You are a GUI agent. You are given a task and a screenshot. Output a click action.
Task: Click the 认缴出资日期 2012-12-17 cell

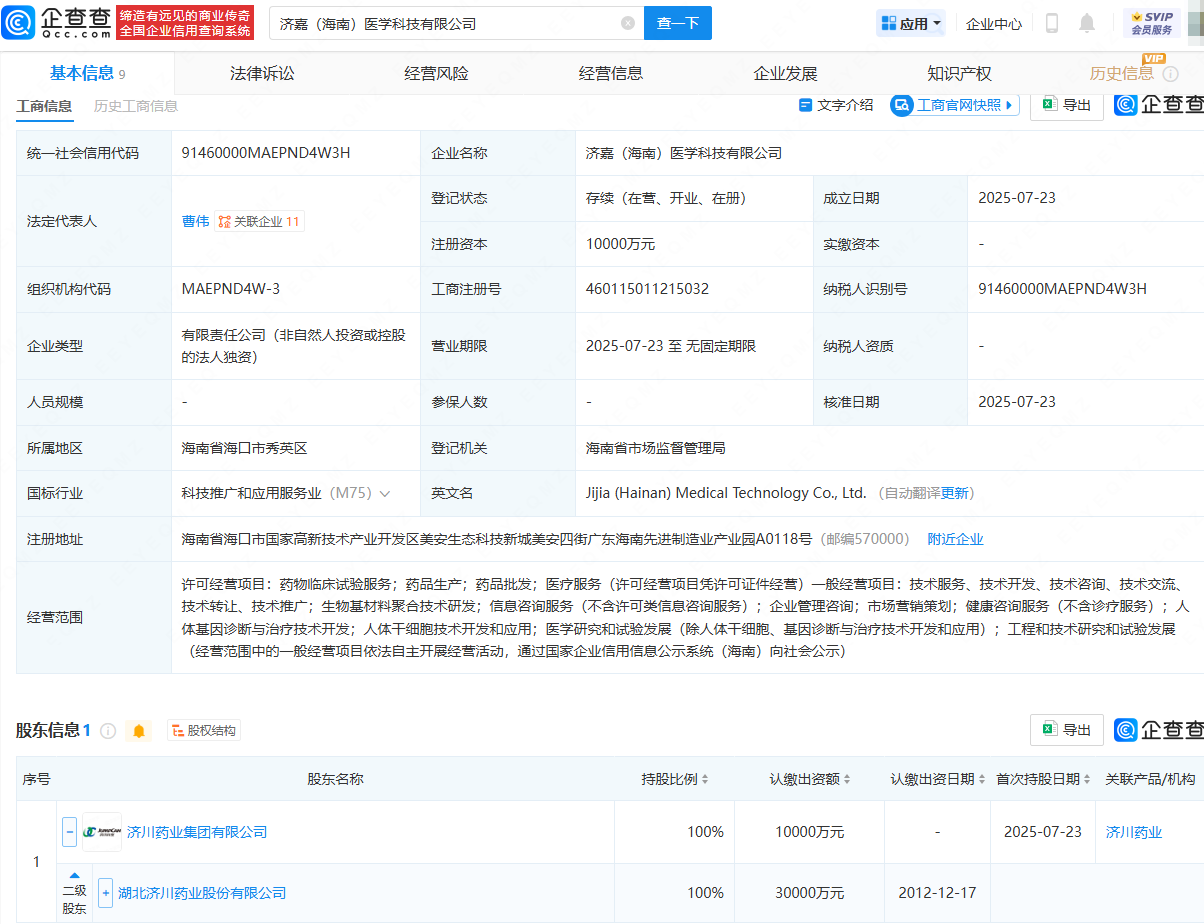(937, 893)
